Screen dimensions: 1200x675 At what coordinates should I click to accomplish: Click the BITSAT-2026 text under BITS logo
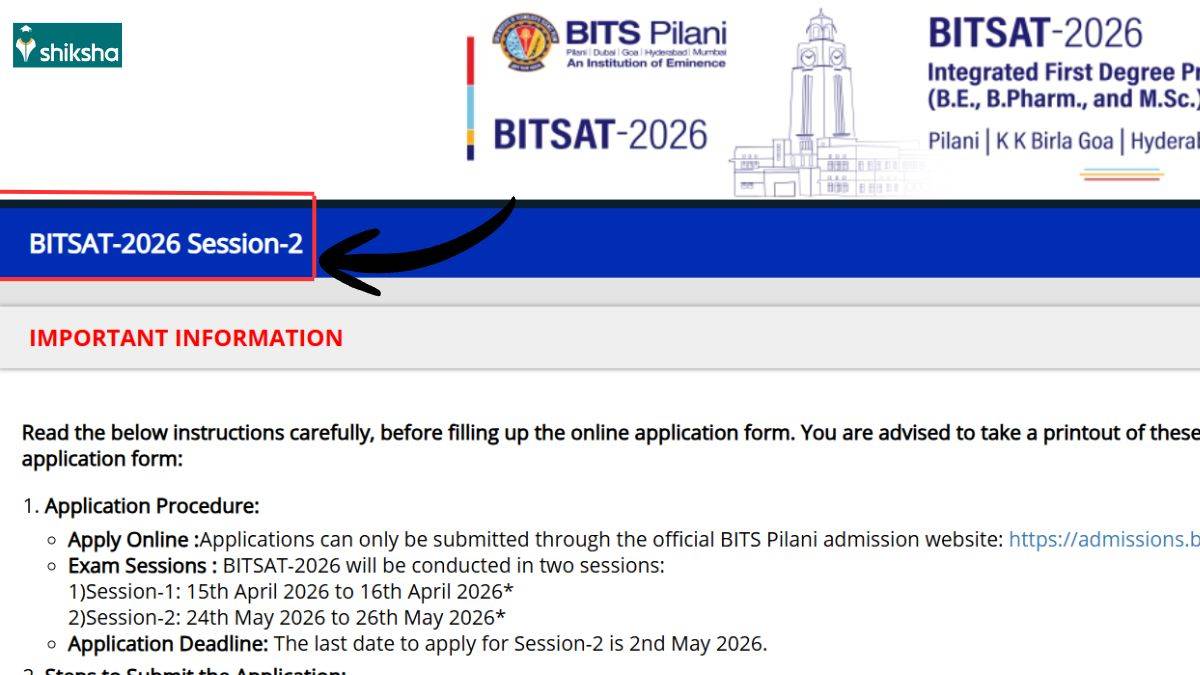600,135
